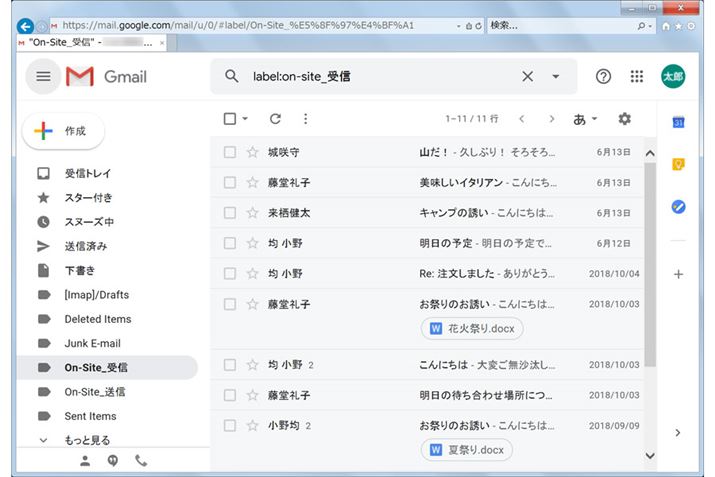This screenshot has width=715, height=477.
Task: Tick the checkbox for 来栖健太's email
Action: 230,213
